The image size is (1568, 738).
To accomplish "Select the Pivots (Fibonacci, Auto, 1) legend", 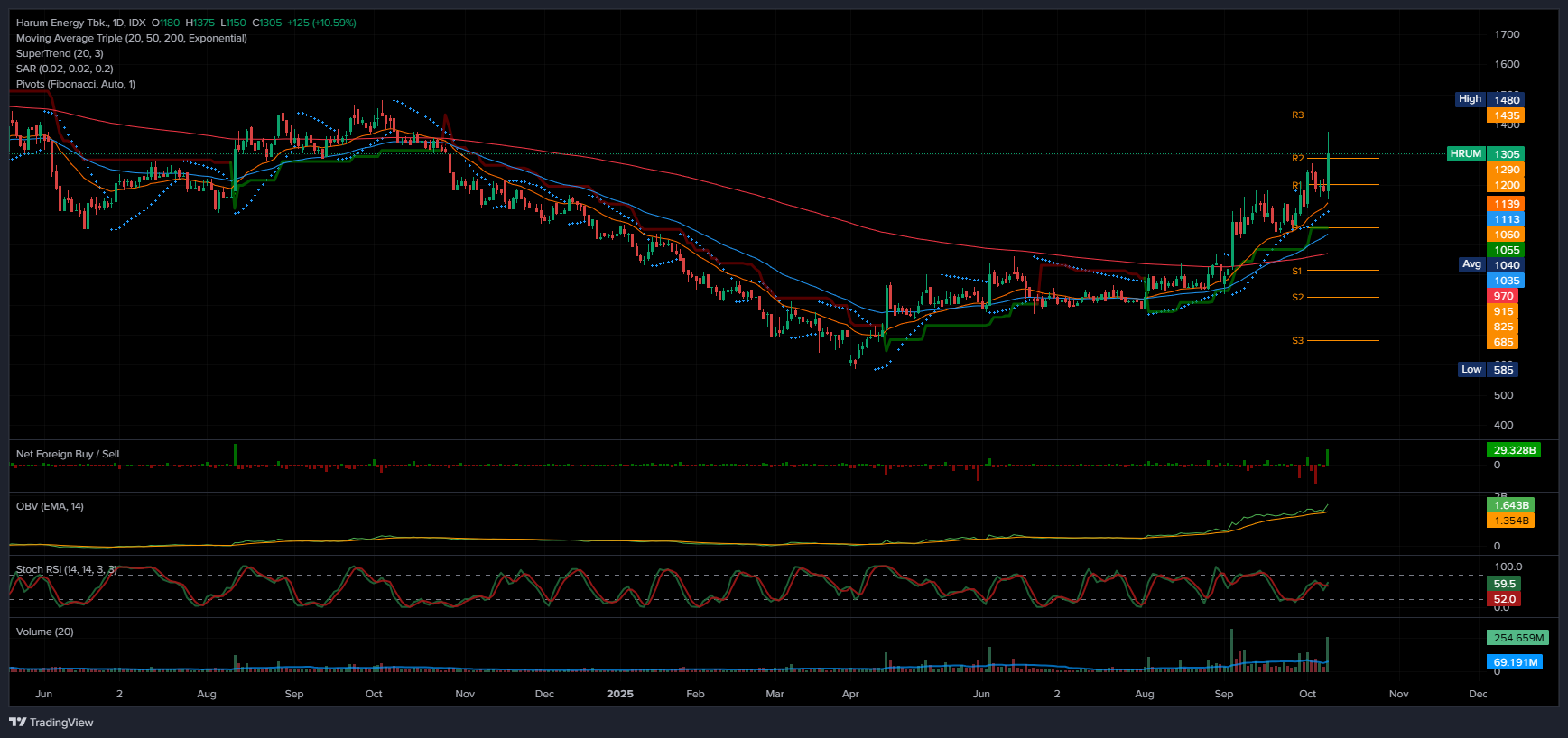I will coord(75,84).
